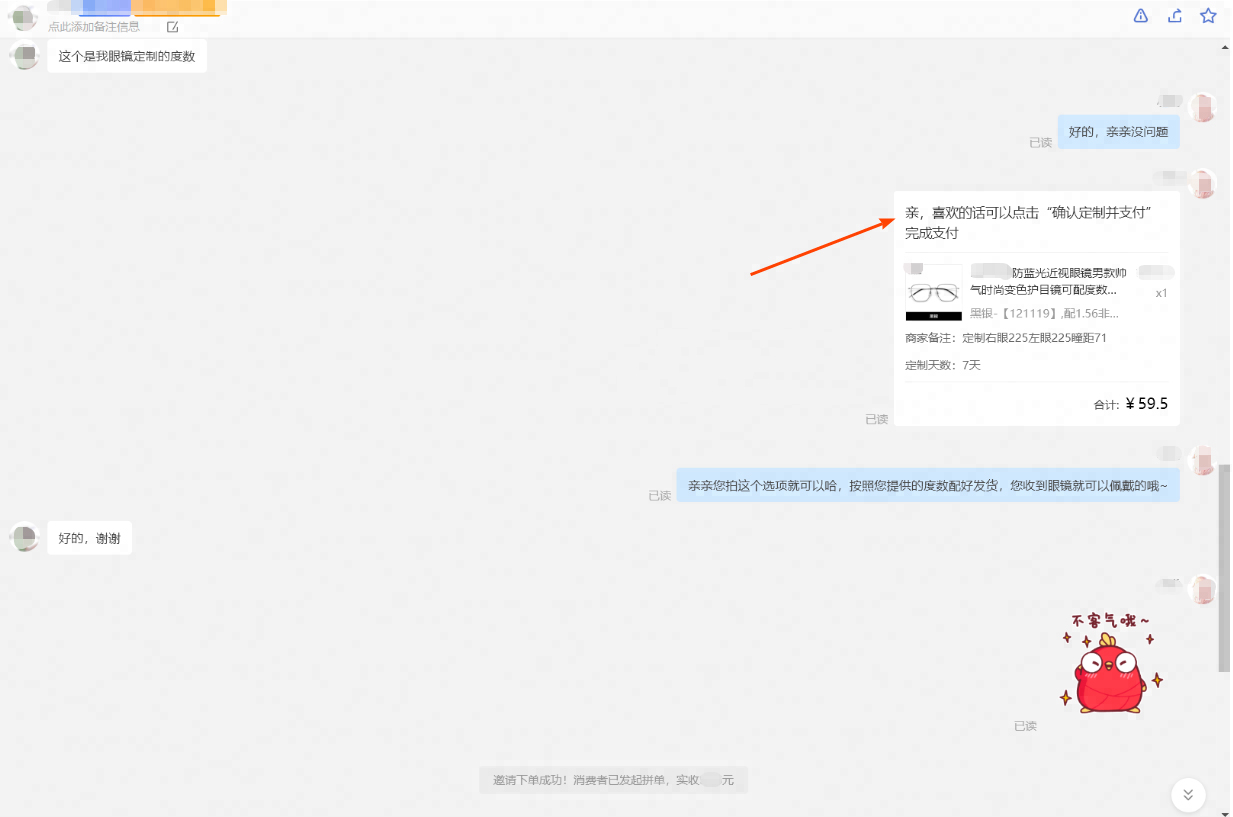Click the "邀请下单成功" system notice

tap(613, 780)
